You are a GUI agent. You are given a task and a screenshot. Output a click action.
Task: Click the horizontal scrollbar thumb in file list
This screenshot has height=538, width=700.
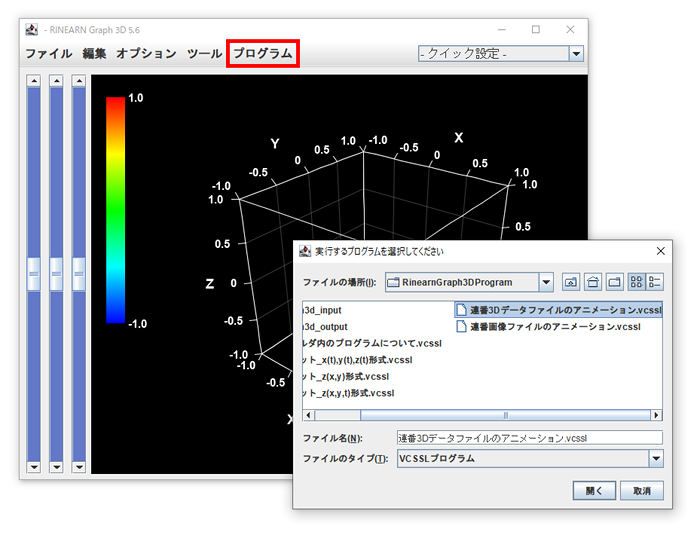click(x=505, y=415)
